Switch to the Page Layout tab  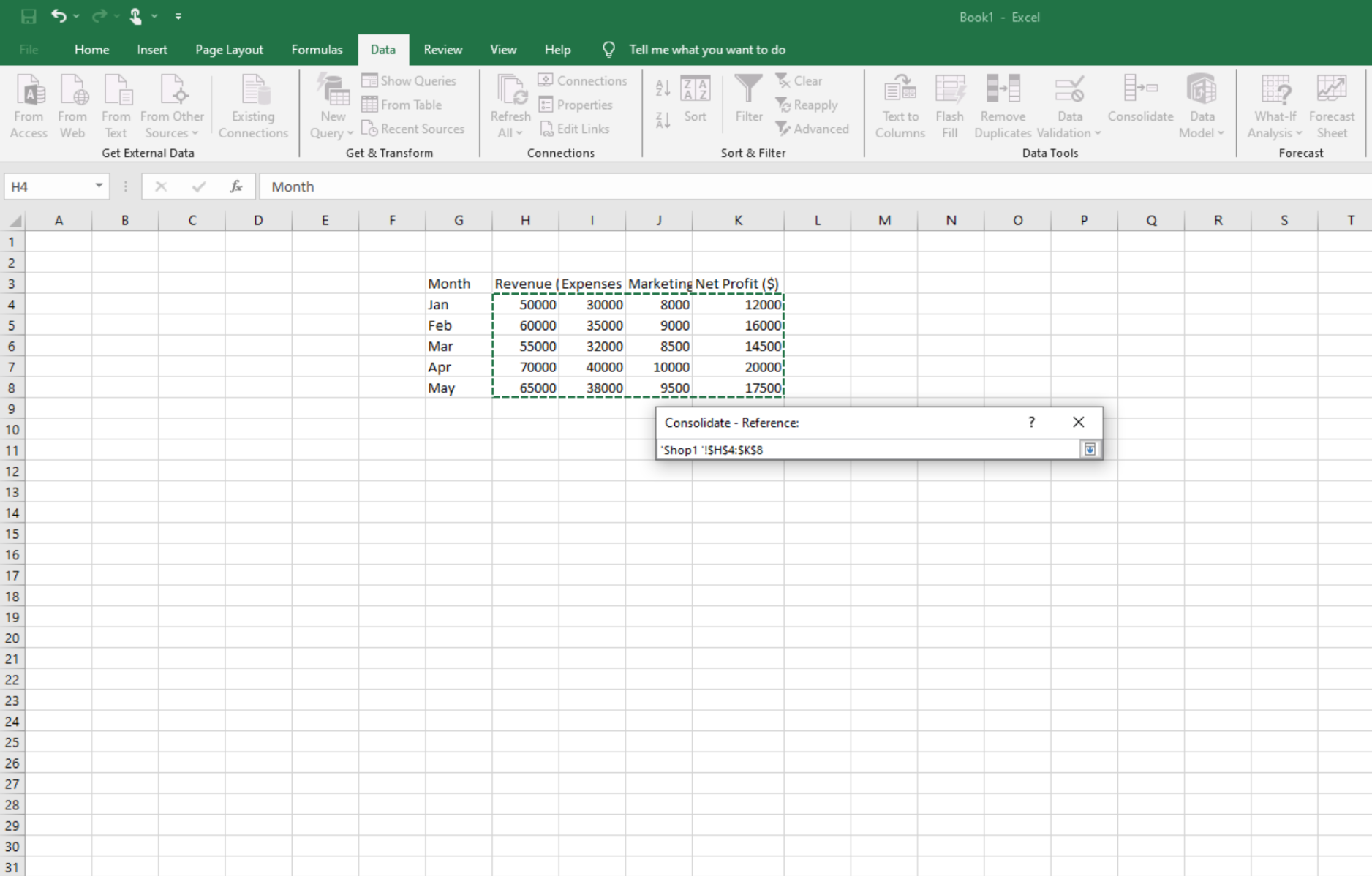[x=229, y=50]
